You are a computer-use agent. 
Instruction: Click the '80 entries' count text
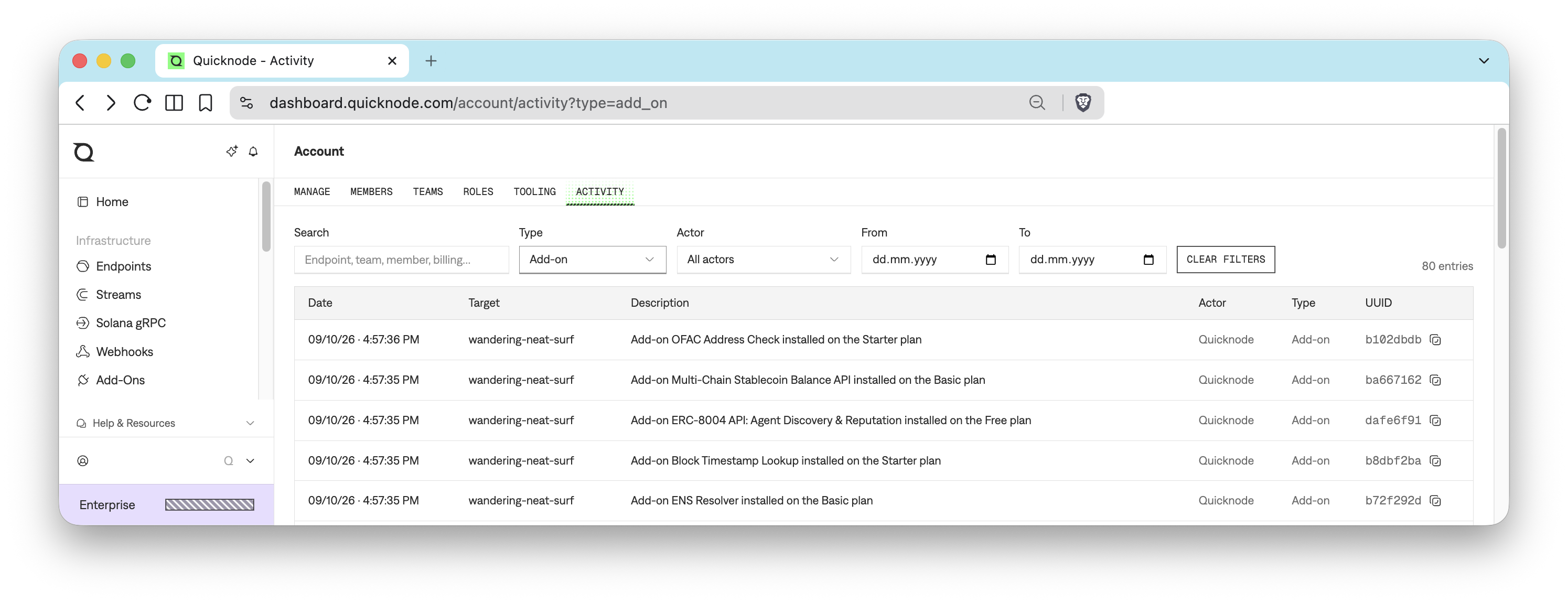(1447, 266)
